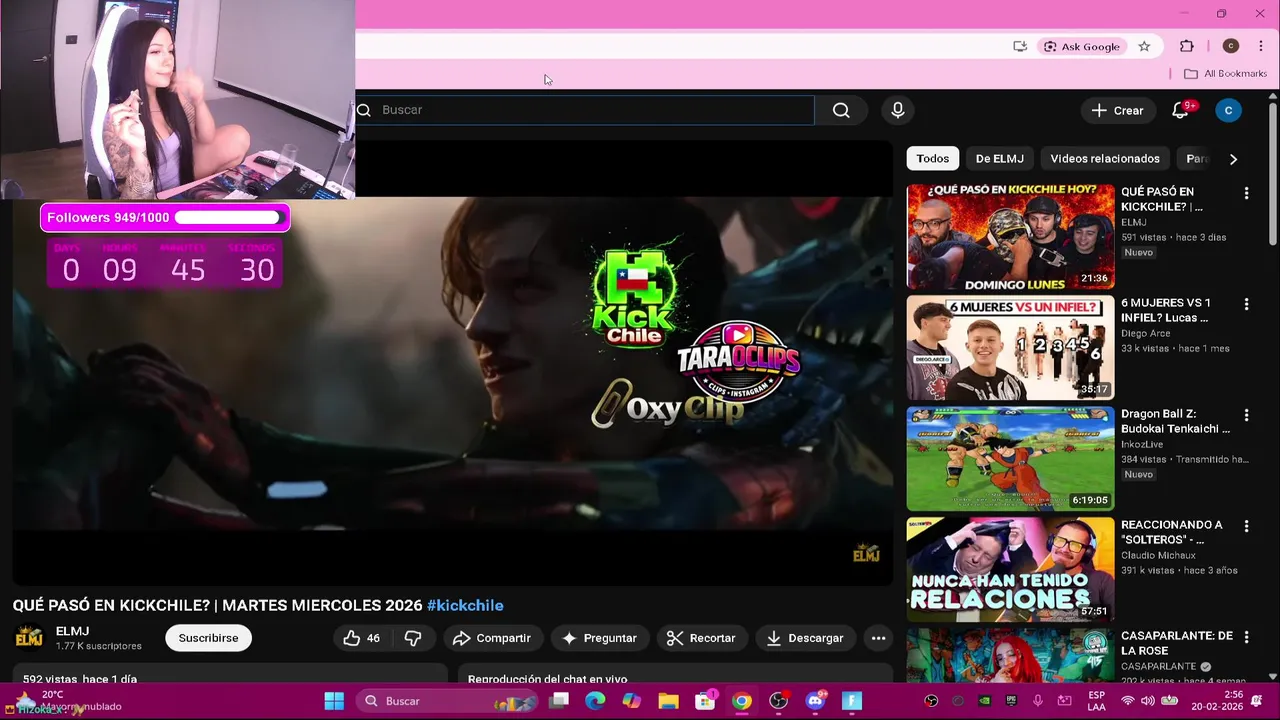Click the main video player
Image resolution: width=1280 pixels, height=720 pixels.
tap(452, 362)
